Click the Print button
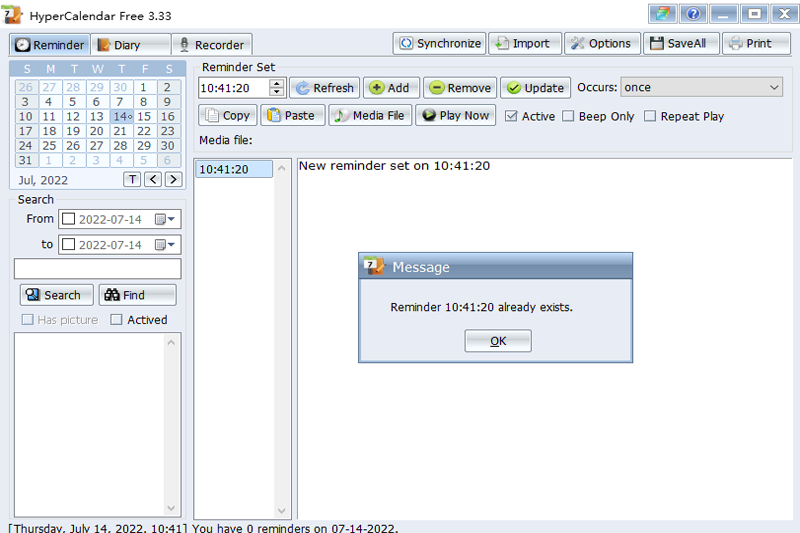The height and width of the screenshot is (533, 800). [x=756, y=43]
